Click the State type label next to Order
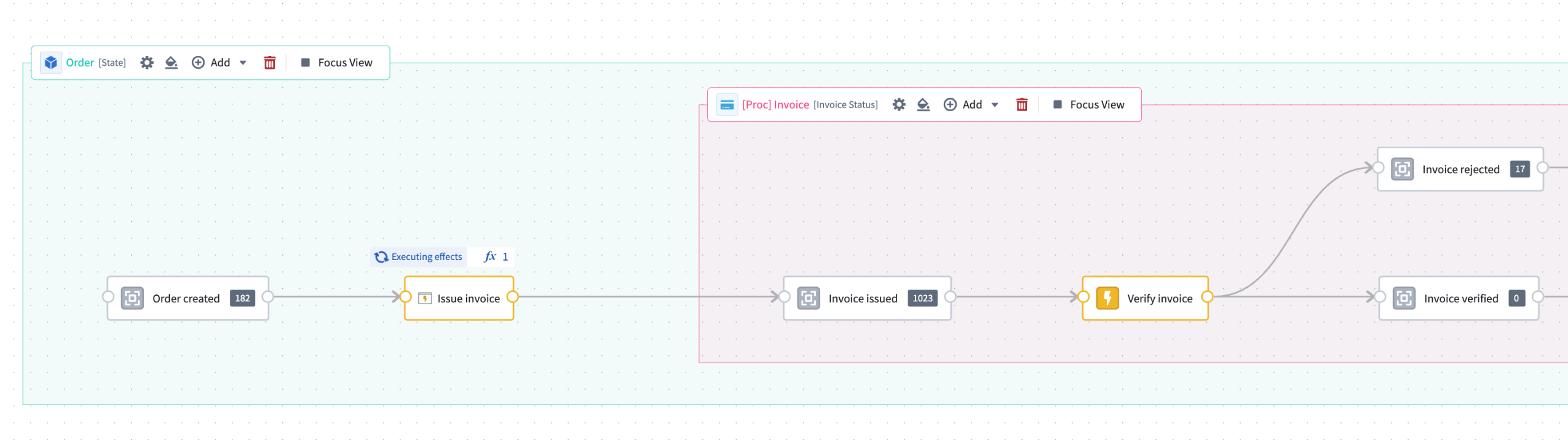 pos(112,63)
